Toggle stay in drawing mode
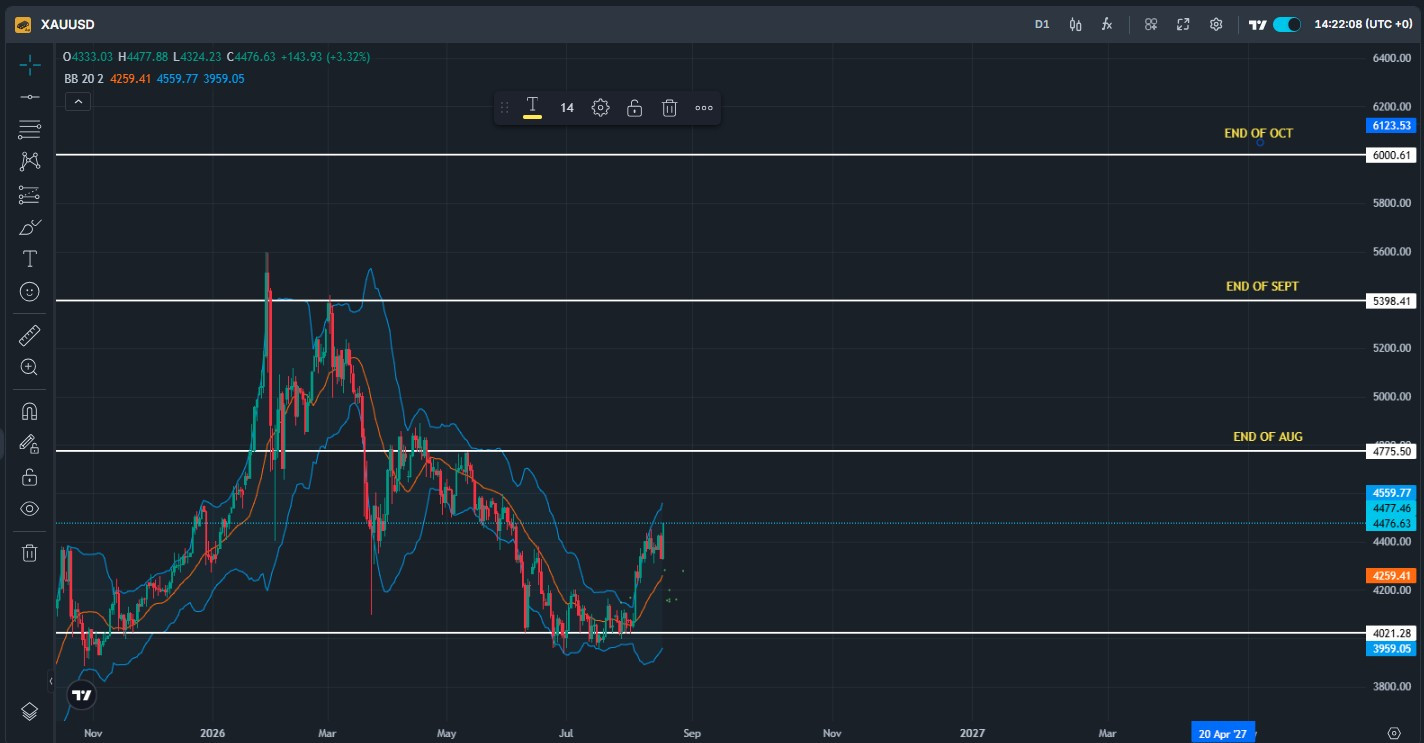This screenshot has height=743, width=1424. pyautogui.click(x=30, y=444)
